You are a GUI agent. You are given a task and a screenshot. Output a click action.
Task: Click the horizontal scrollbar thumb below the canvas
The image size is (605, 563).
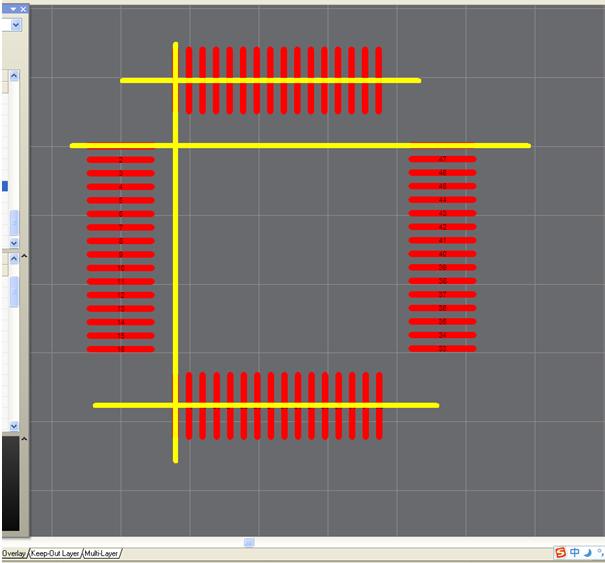(x=249, y=543)
